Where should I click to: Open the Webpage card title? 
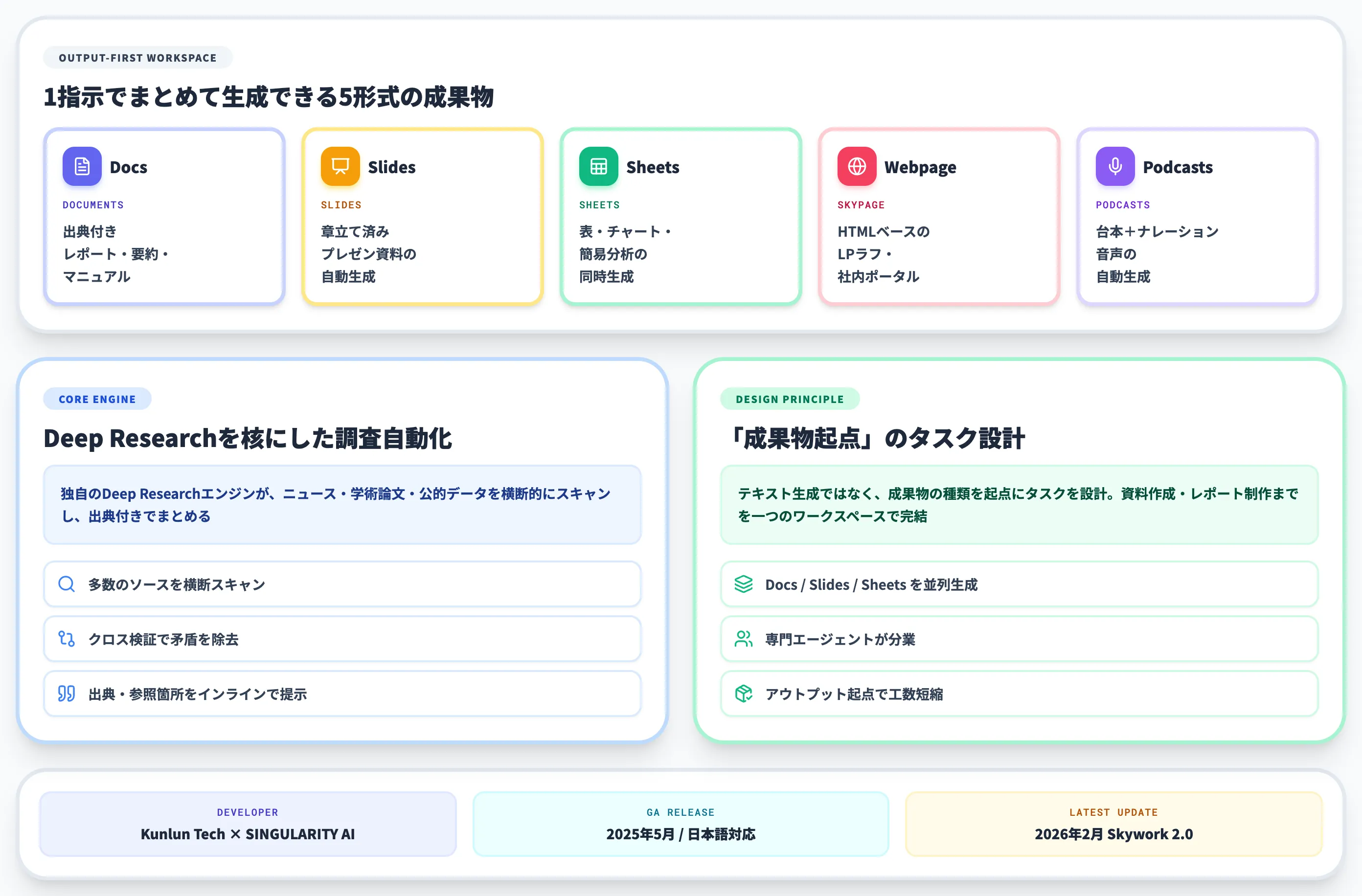click(920, 167)
